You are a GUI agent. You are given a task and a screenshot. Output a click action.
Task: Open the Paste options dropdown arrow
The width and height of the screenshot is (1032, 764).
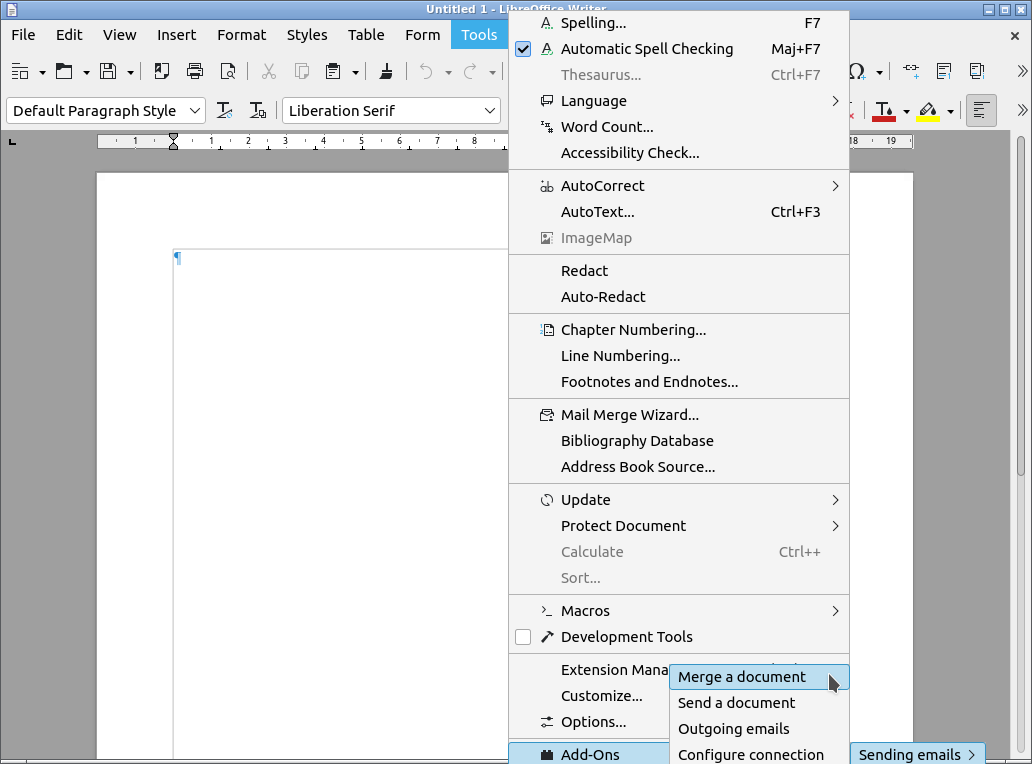click(355, 72)
